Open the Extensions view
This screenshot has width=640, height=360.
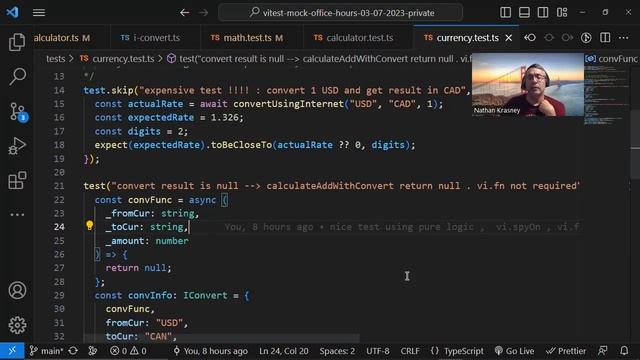click(17, 180)
